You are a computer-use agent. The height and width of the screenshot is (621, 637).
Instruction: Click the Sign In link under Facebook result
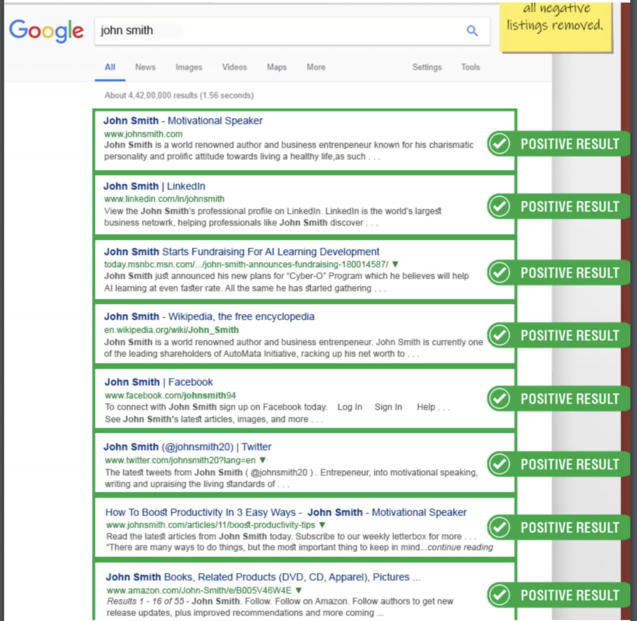(388, 407)
